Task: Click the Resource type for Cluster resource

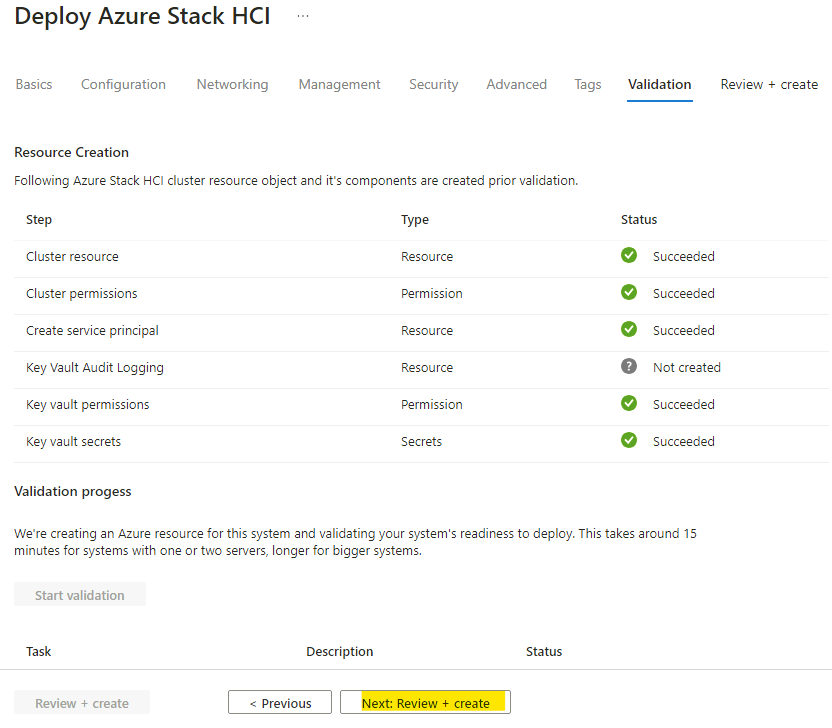Action: (x=427, y=257)
